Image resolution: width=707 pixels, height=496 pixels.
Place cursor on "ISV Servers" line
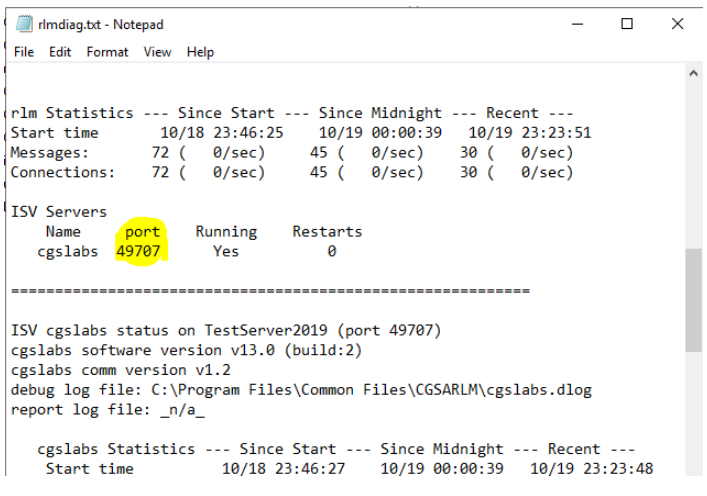click(x=58, y=212)
